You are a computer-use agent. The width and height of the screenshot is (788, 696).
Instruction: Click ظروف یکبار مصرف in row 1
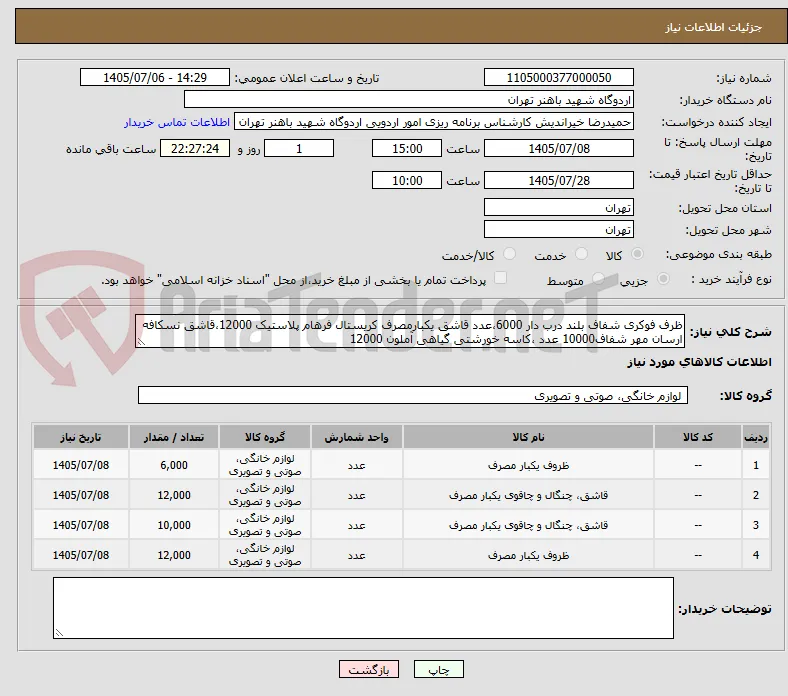tap(528, 465)
